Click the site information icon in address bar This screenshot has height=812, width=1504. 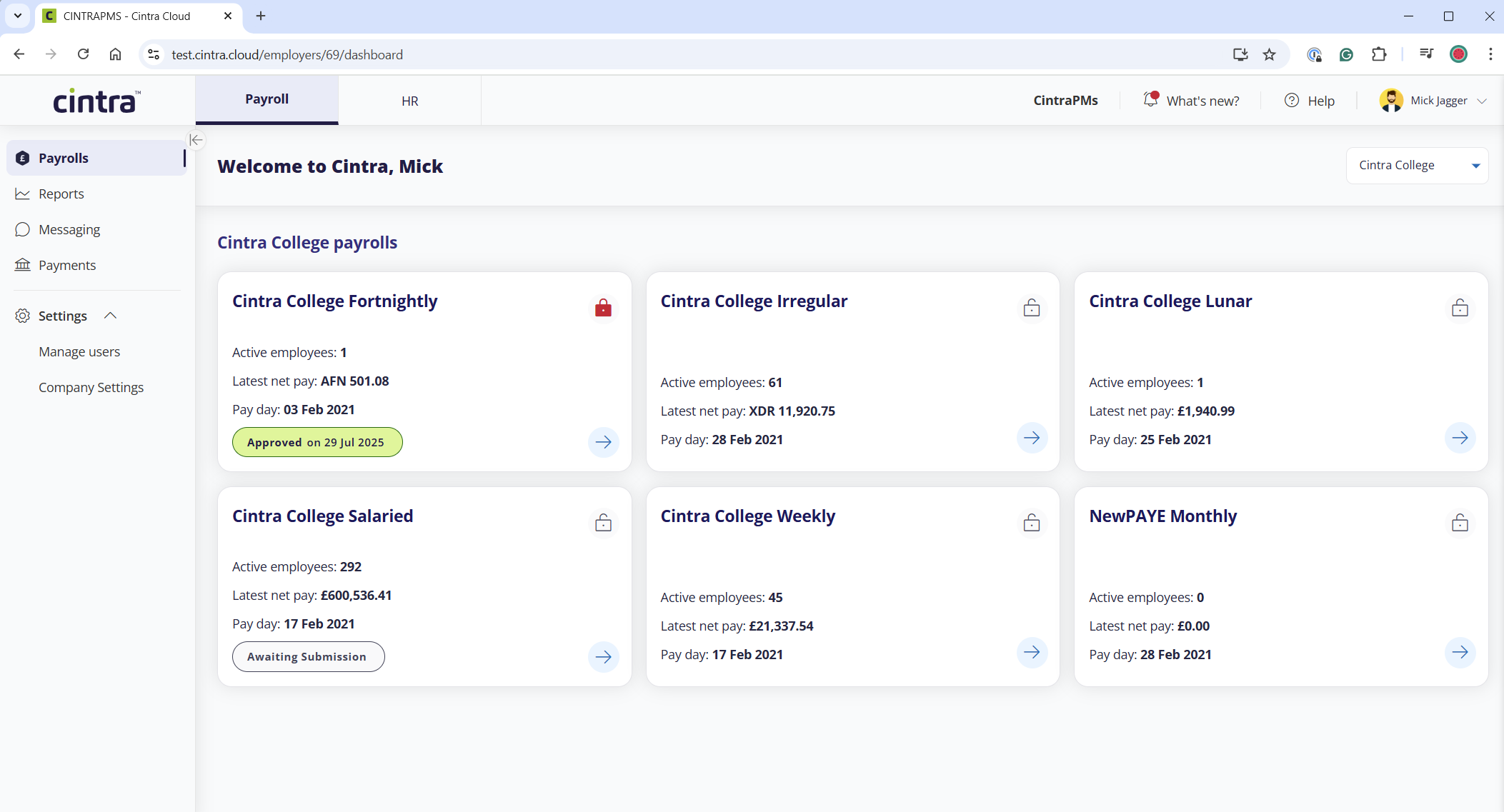point(153,54)
